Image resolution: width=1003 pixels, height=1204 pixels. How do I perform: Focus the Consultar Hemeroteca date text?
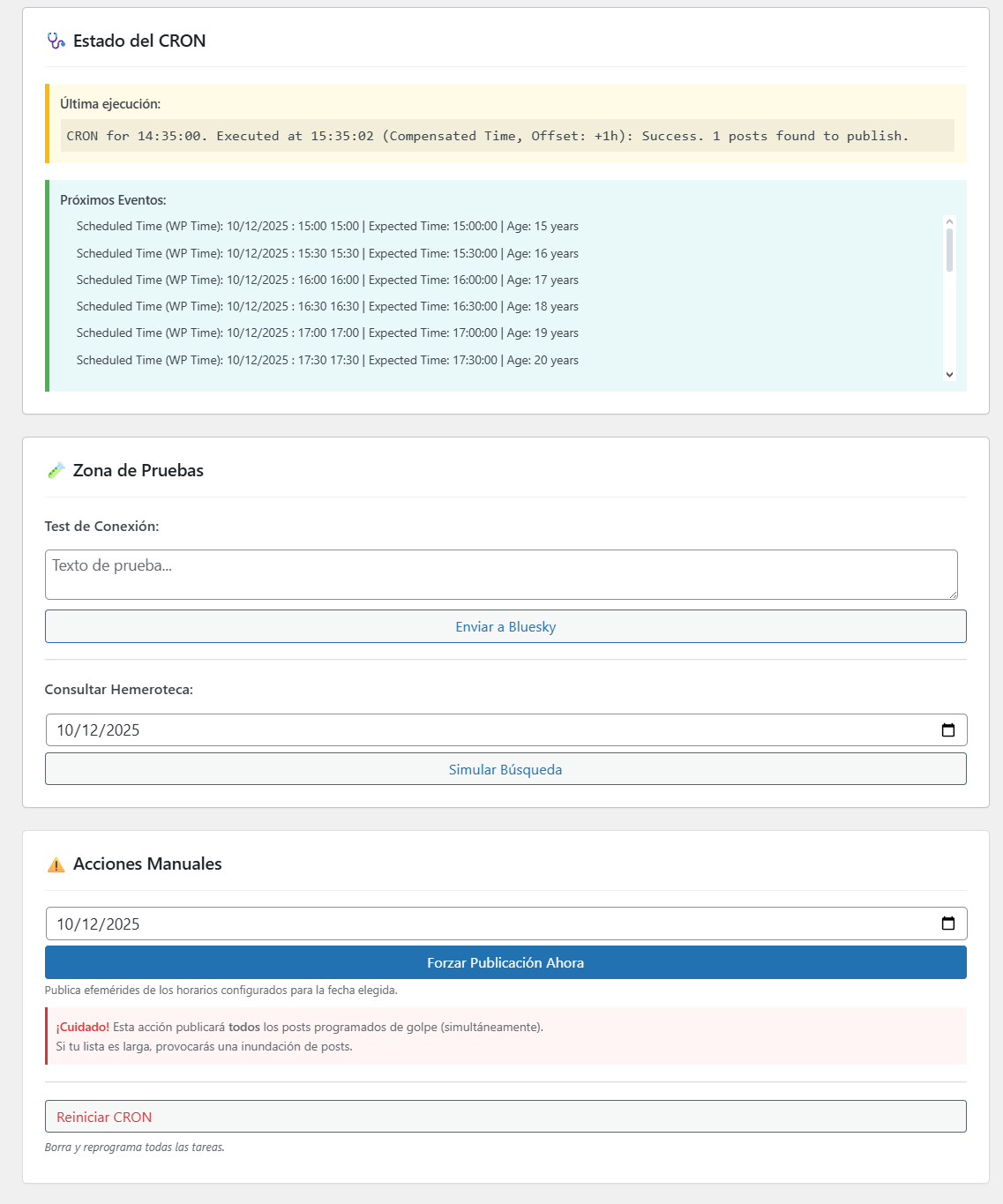click(x=98, y=730)
